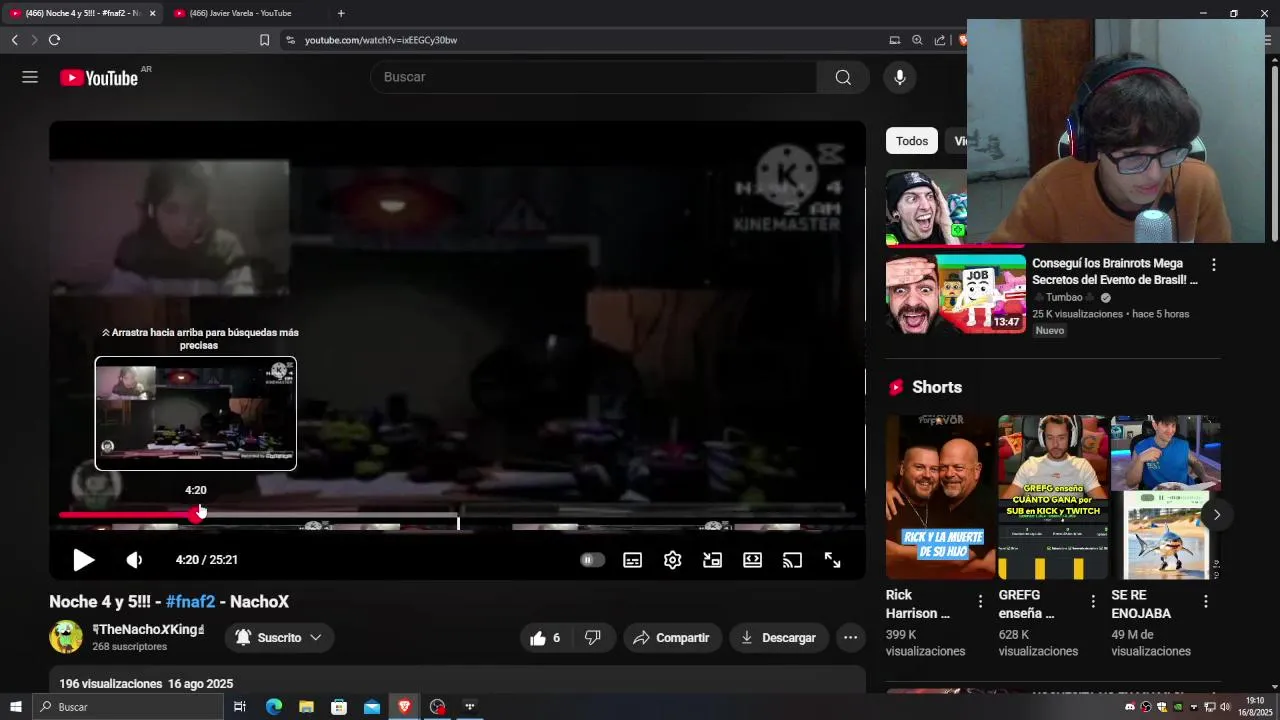Launch Microsoft Edge from the taskbar
The image size is (1280, 720).
pos(273,707)
